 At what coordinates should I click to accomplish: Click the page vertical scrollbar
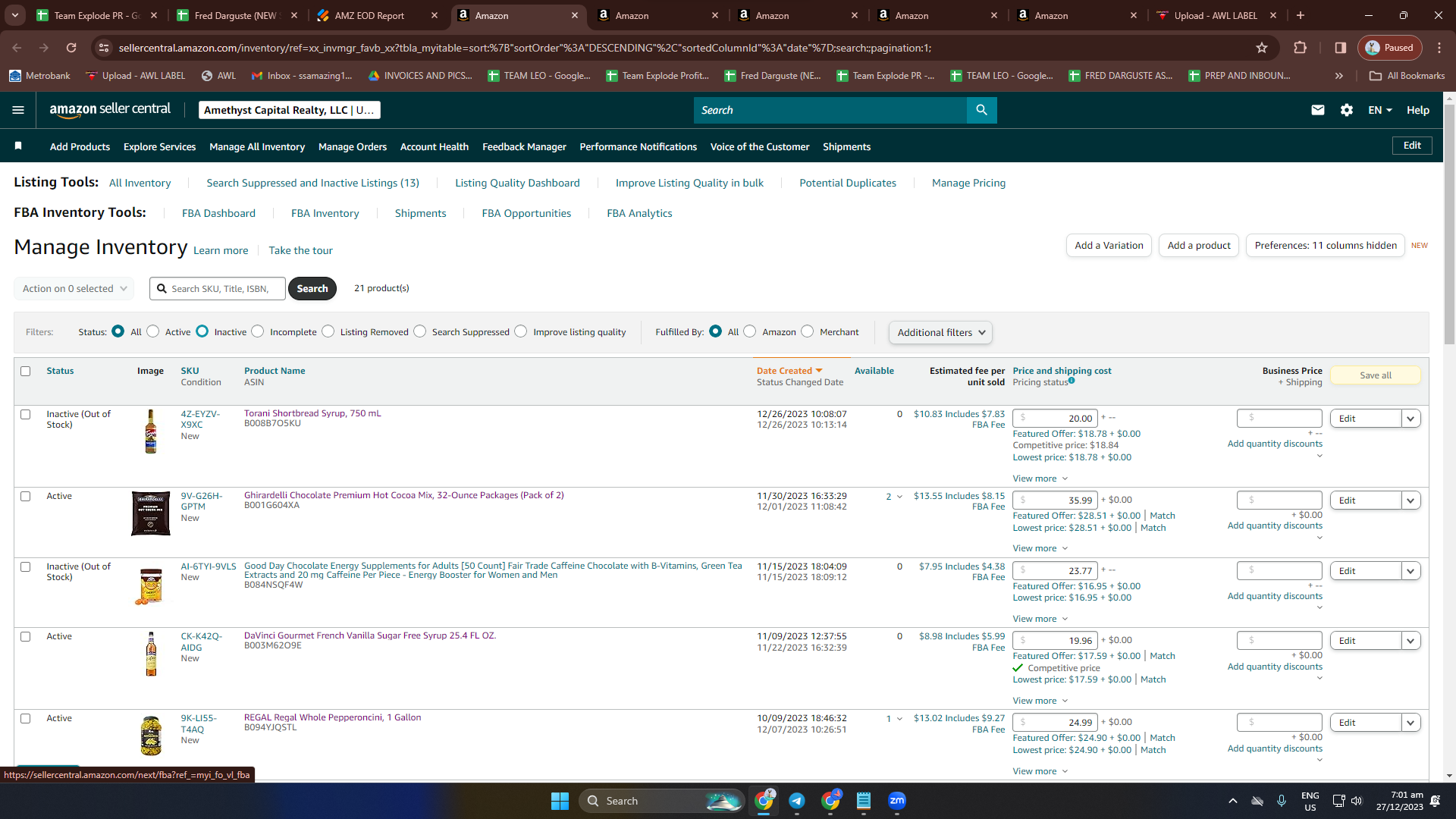[1449, 224]
